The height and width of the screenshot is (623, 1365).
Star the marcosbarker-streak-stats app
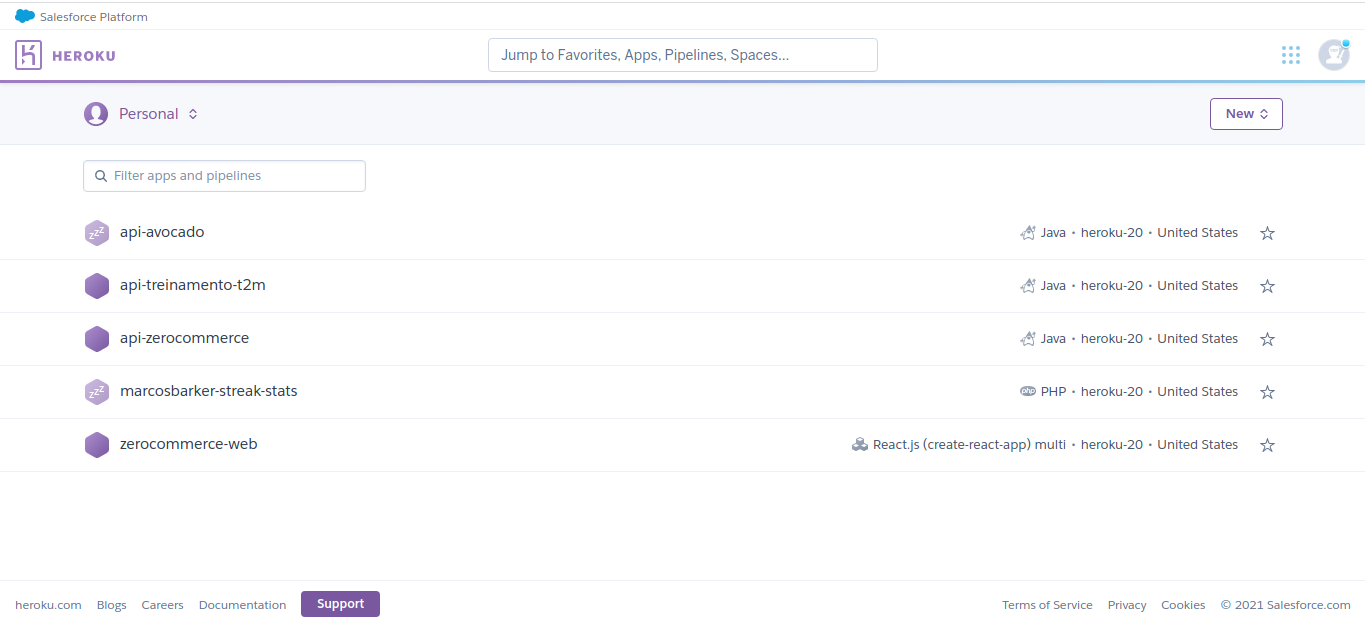[x=1267, y=392]
